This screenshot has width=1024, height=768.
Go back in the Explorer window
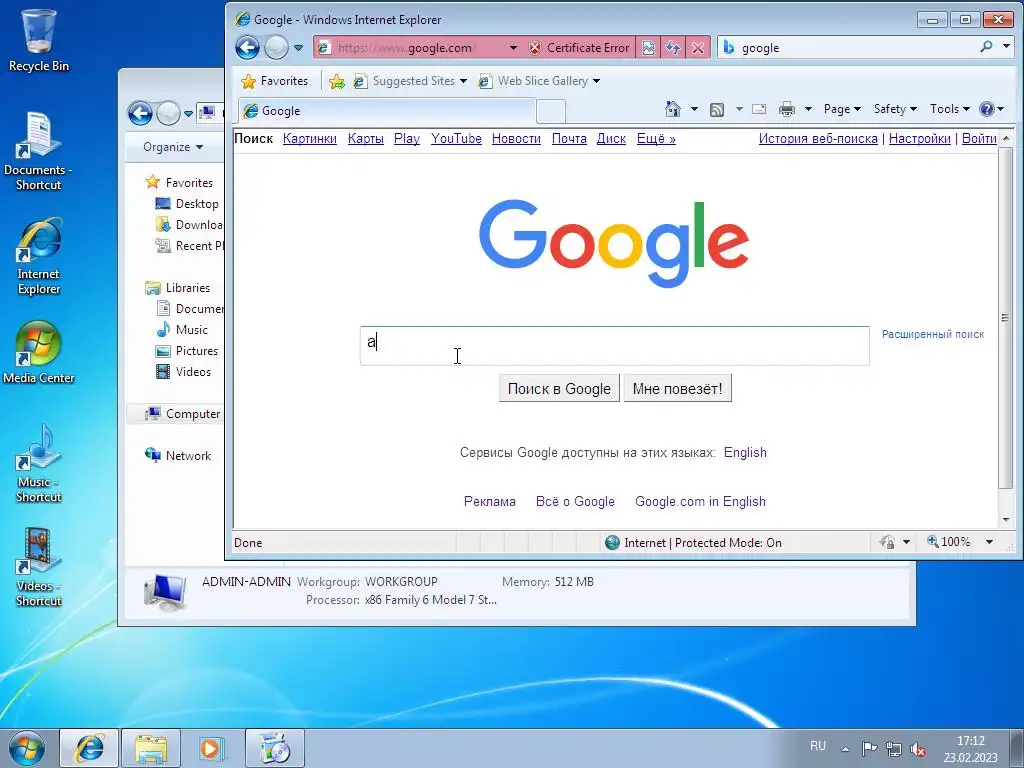[140, 113]
